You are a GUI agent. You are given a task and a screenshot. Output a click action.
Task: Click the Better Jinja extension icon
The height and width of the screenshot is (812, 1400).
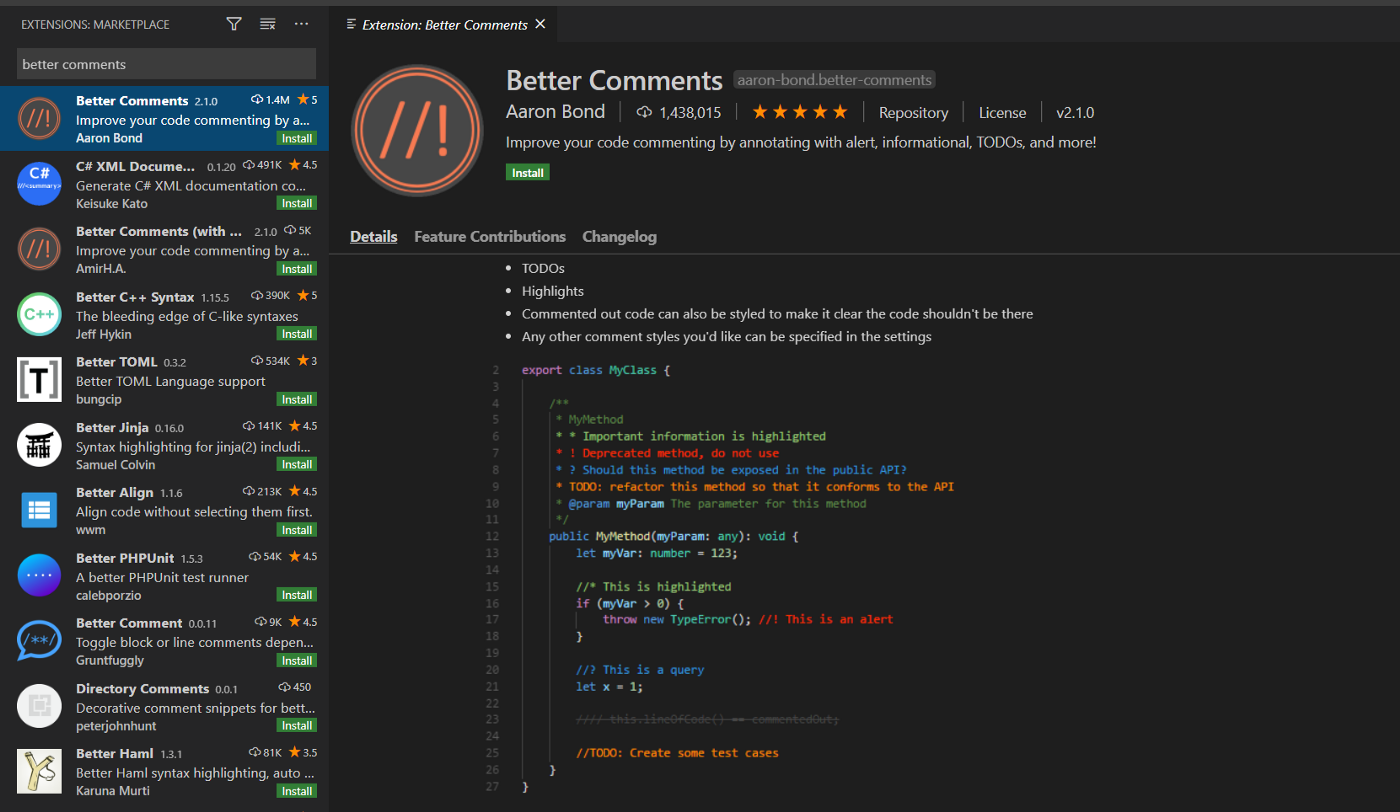pos(39,445)
